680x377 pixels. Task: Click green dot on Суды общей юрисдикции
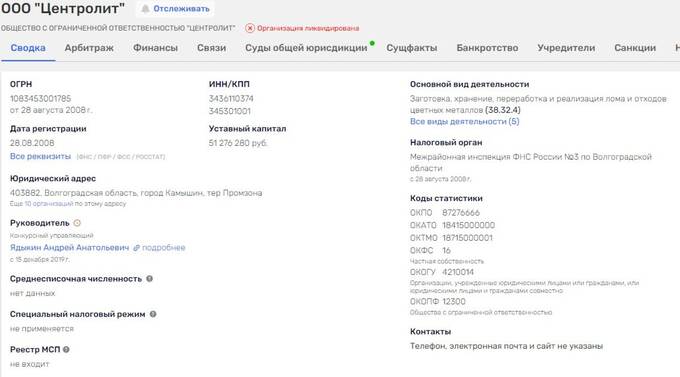click(372, 43)
